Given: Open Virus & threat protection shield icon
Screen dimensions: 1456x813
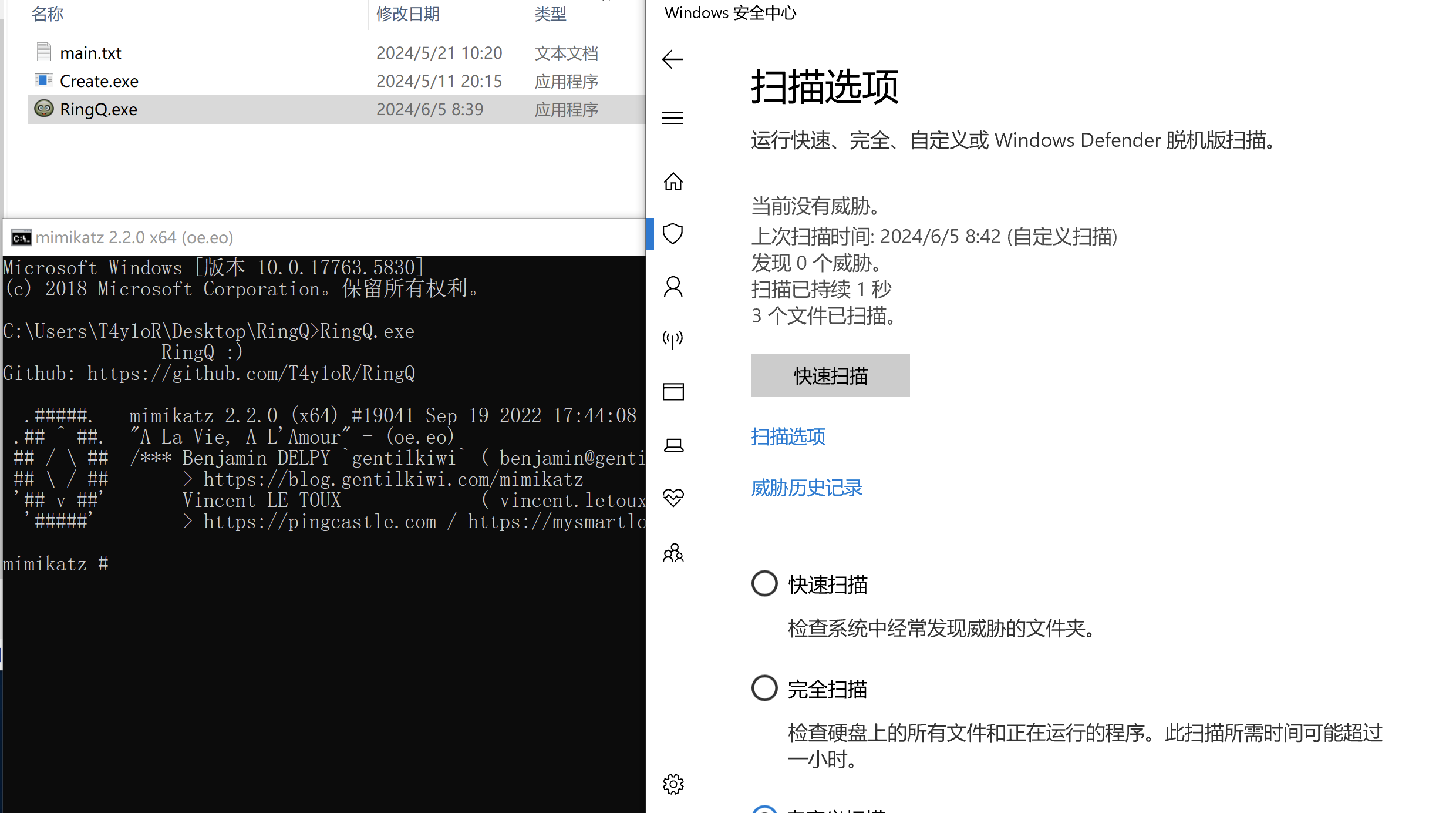Looking at the screenshot, I should (x=673, y=234).
